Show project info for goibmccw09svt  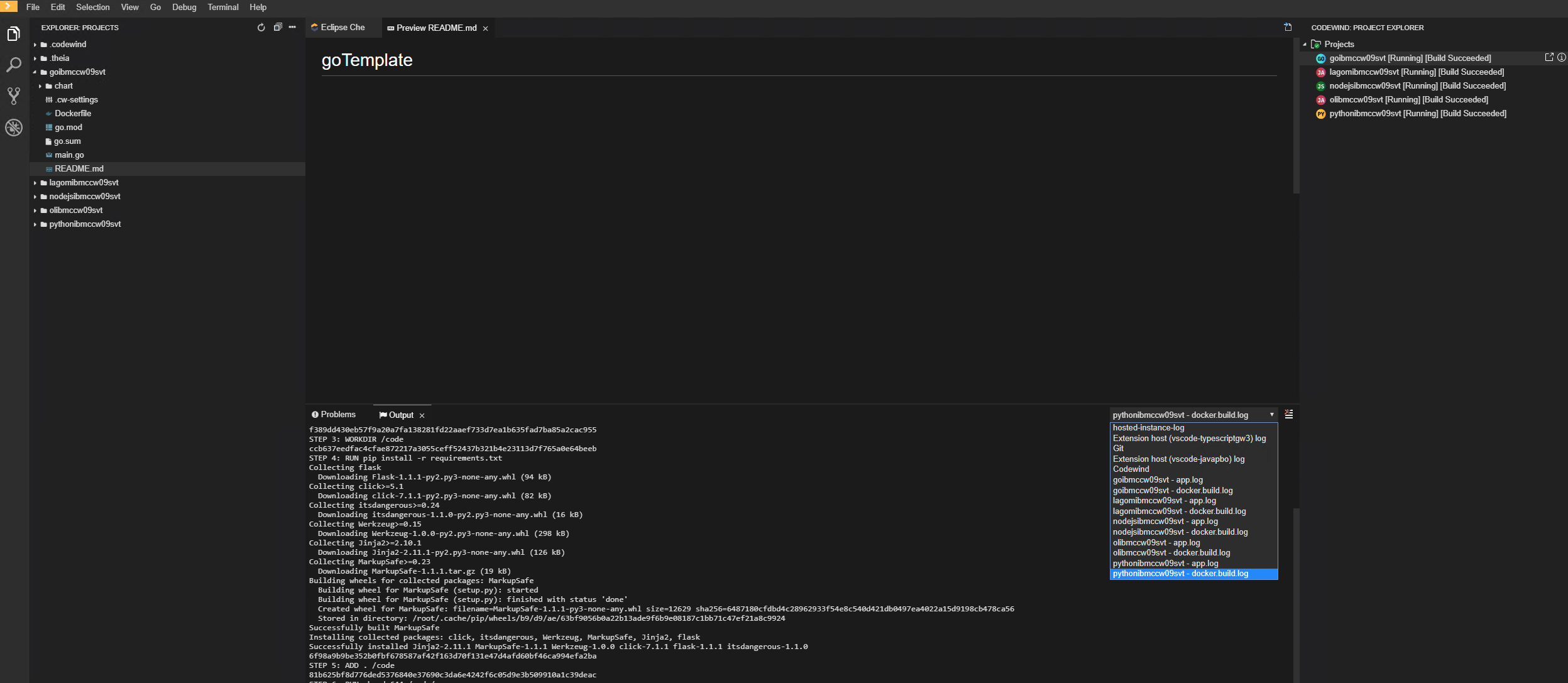(x=1560, y=57)
